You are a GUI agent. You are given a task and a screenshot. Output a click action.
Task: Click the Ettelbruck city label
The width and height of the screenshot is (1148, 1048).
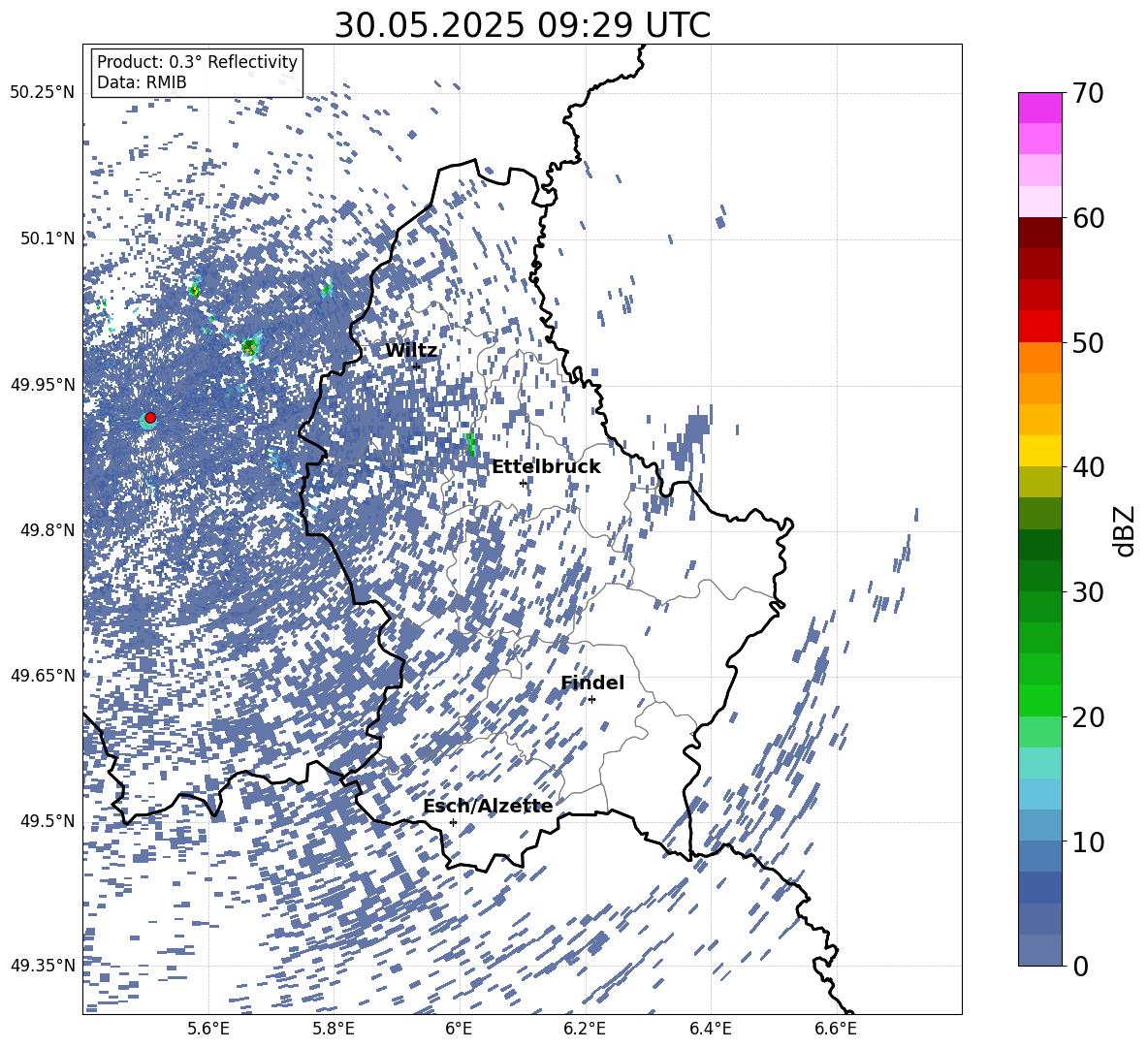pos(546,467)
